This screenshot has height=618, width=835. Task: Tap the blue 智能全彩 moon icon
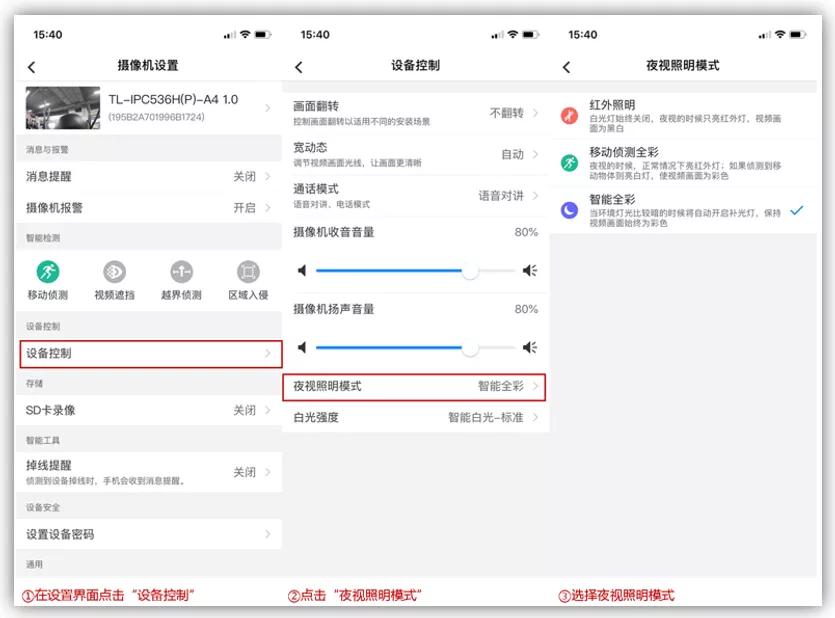568,209
